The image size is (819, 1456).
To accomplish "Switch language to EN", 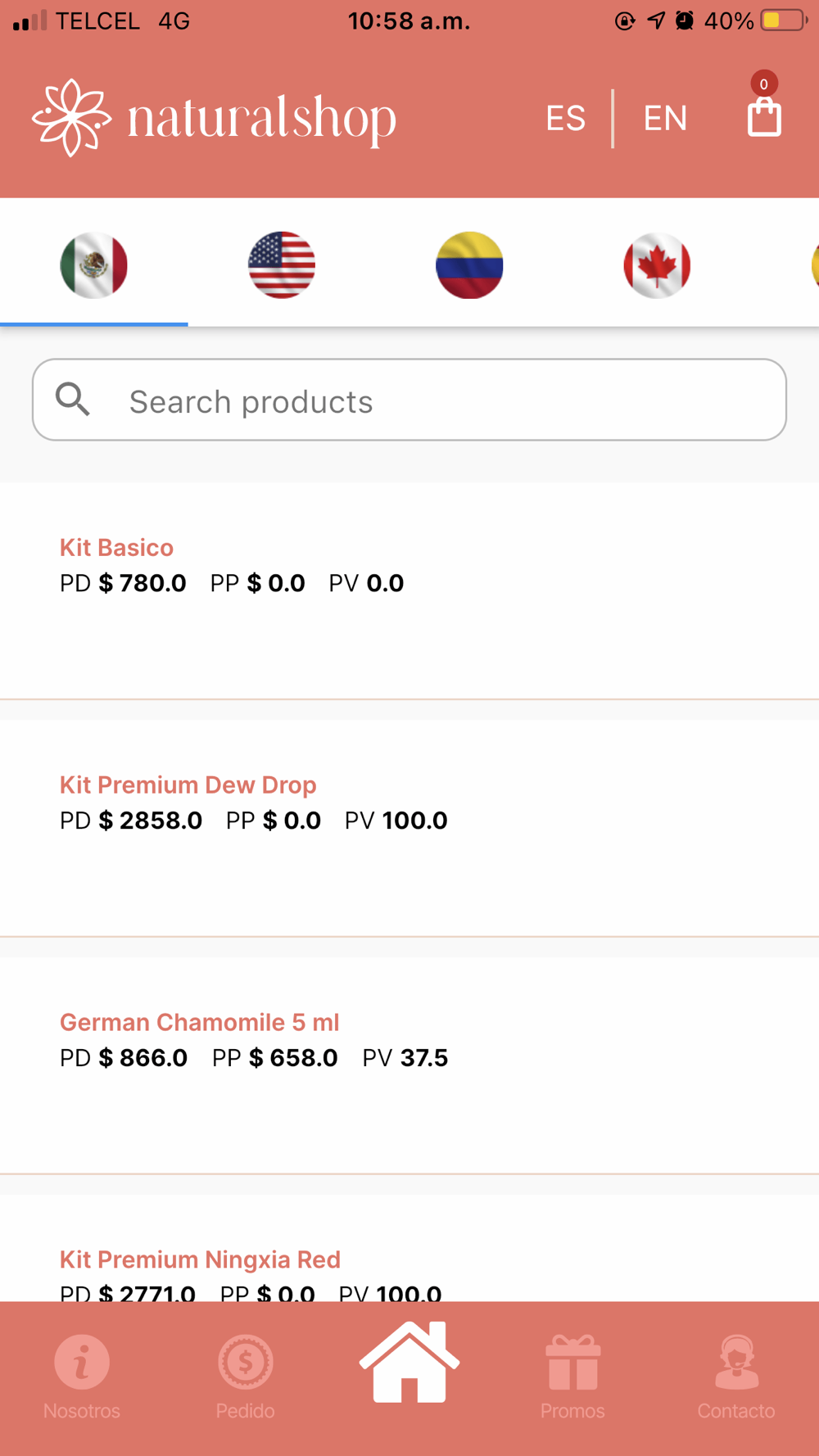I will pos(665,119).
